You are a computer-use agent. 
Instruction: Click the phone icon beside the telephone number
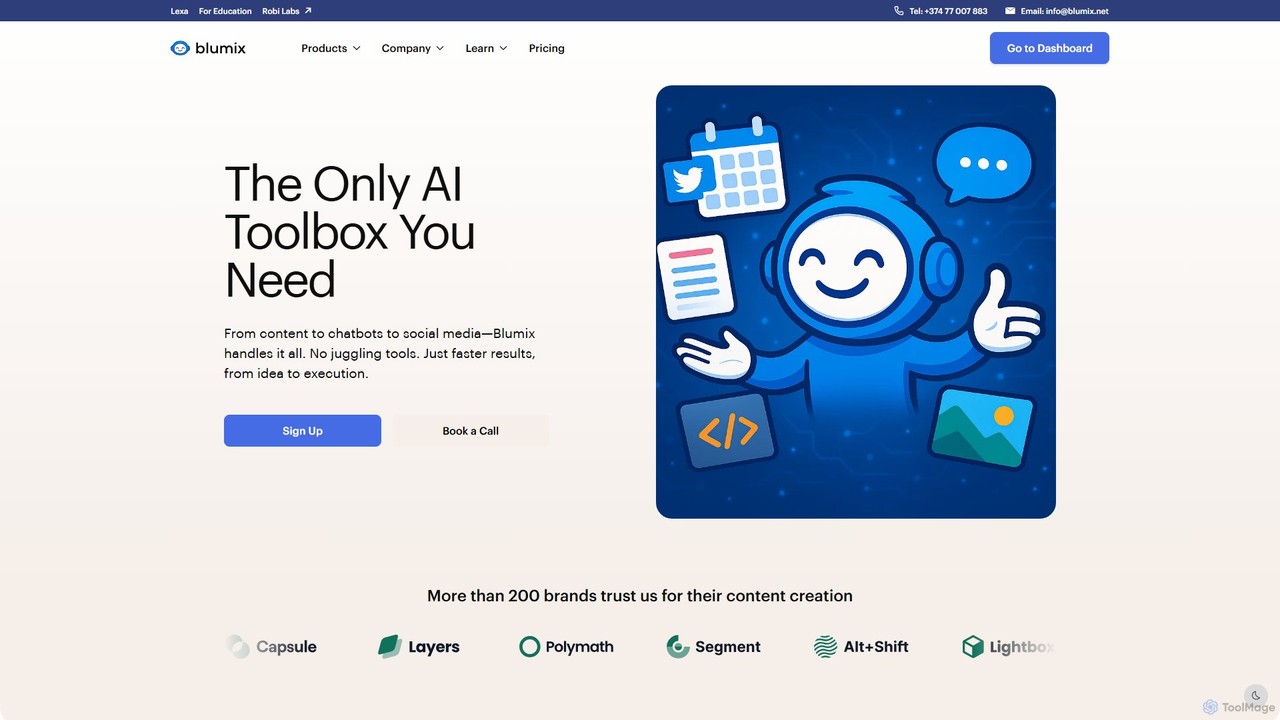(x=899, y=11)
